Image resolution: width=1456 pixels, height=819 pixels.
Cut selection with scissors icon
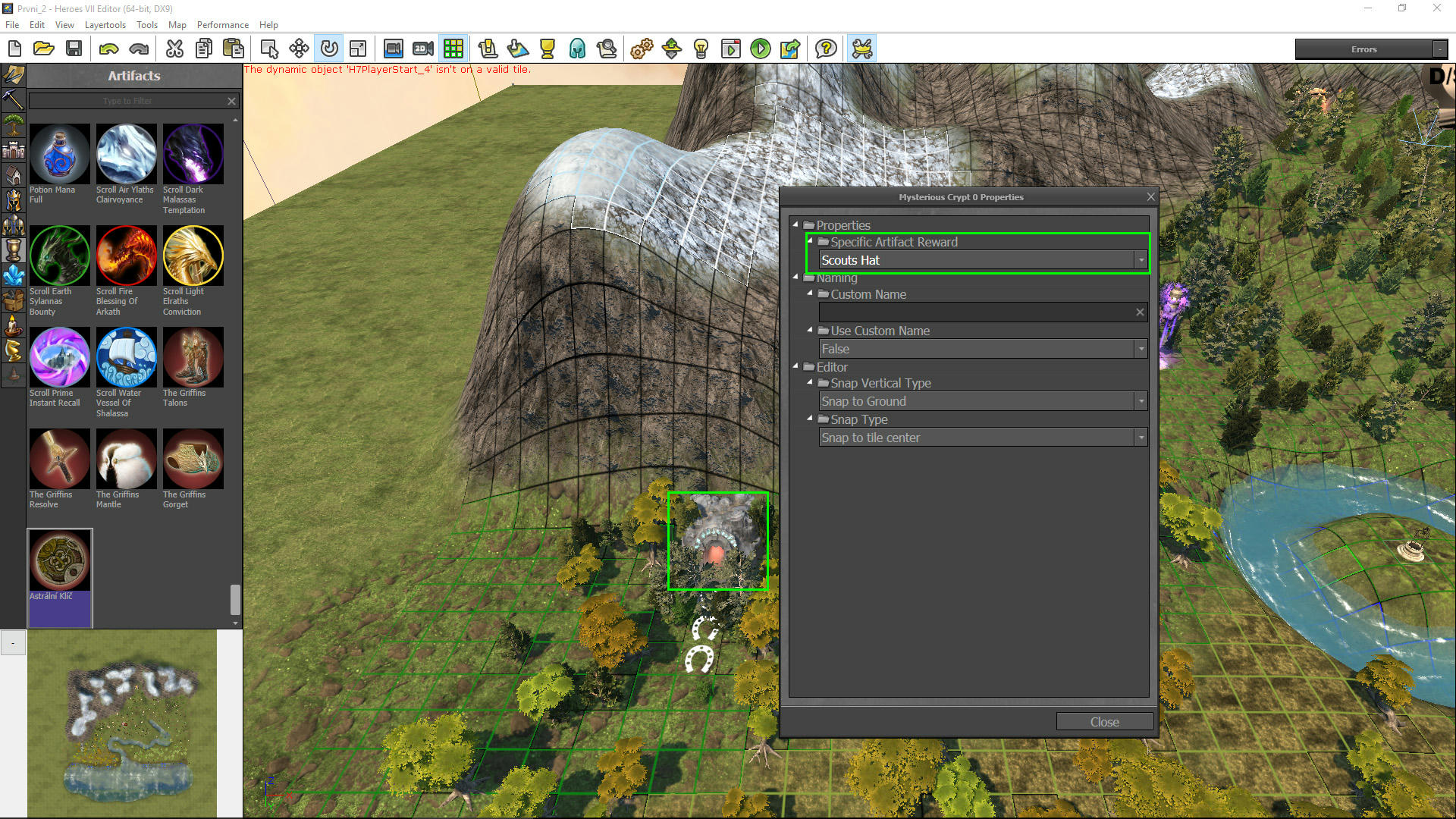click(174, 49)
